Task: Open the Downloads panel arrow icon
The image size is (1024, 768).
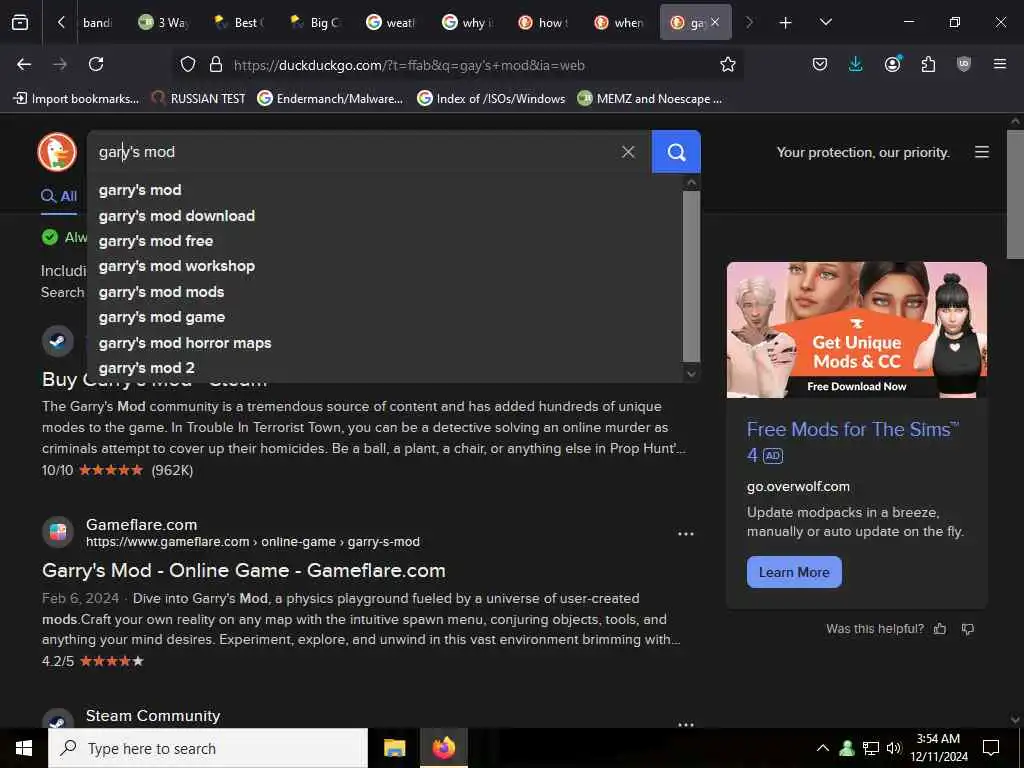Action: [x=856, y=64]
